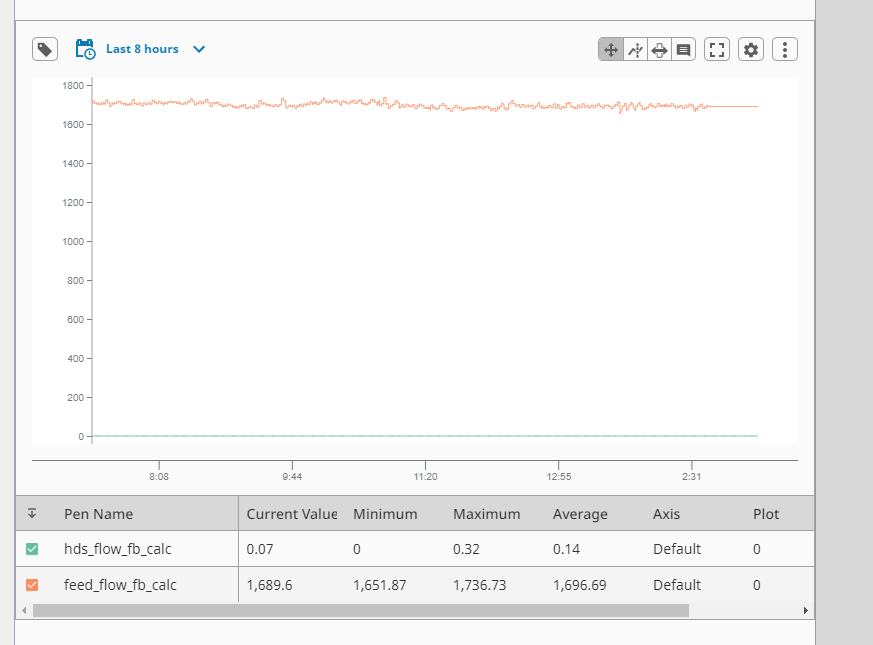Uncheck the feed_flow_fb_calc pen checkbox
The height and width of the screenshot is (645, 873).
tap(32, 585)
